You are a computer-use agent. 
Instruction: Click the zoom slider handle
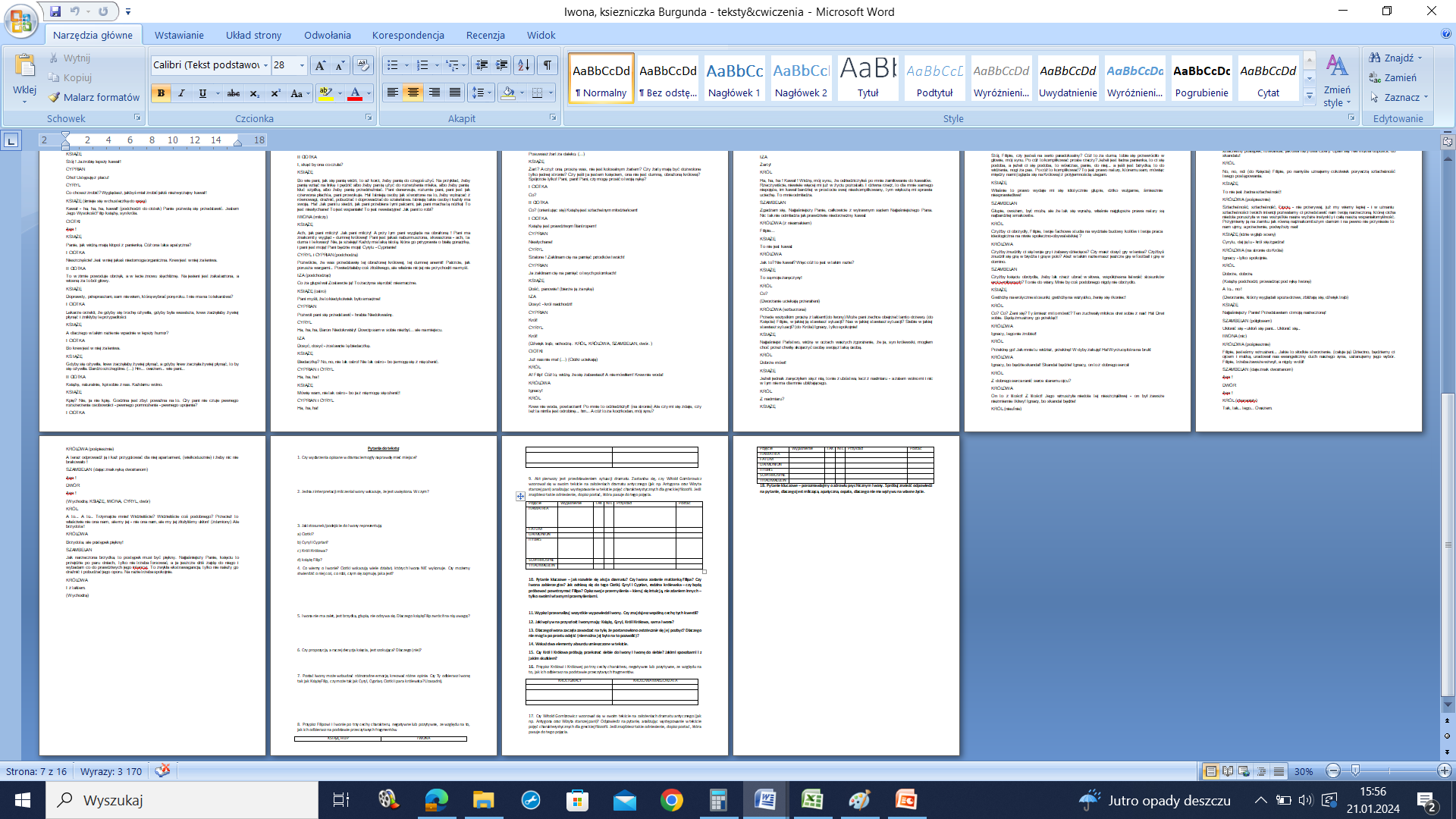pyautogui.click(x=1355, y=770)
